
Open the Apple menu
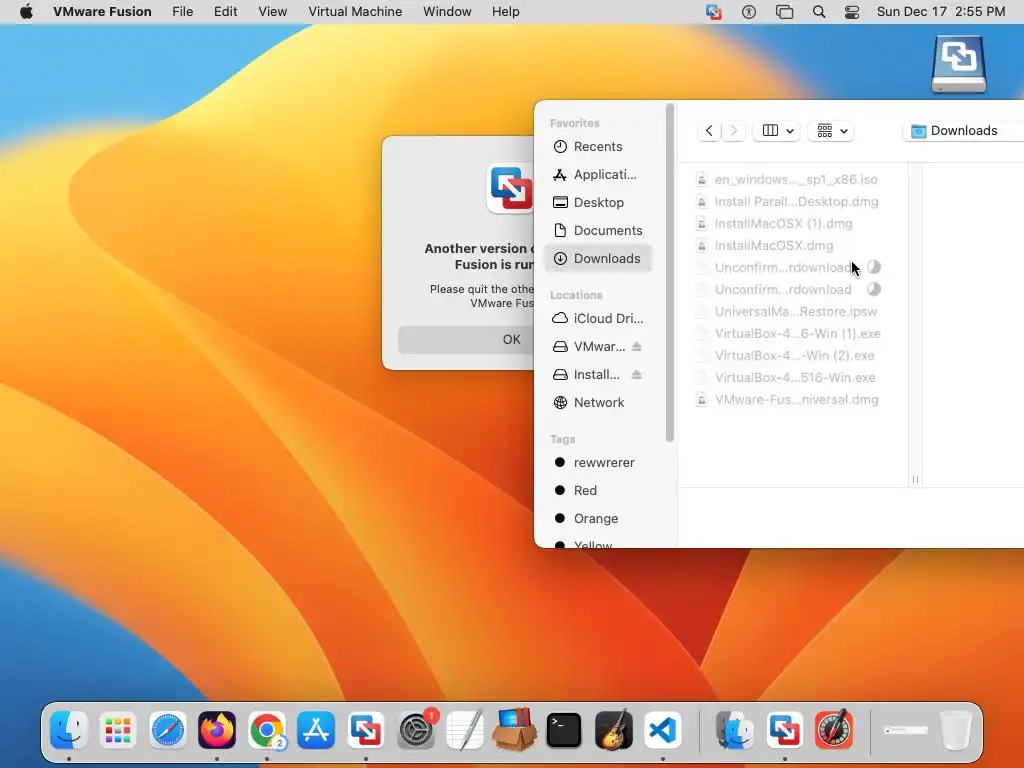tap(26, 12)
